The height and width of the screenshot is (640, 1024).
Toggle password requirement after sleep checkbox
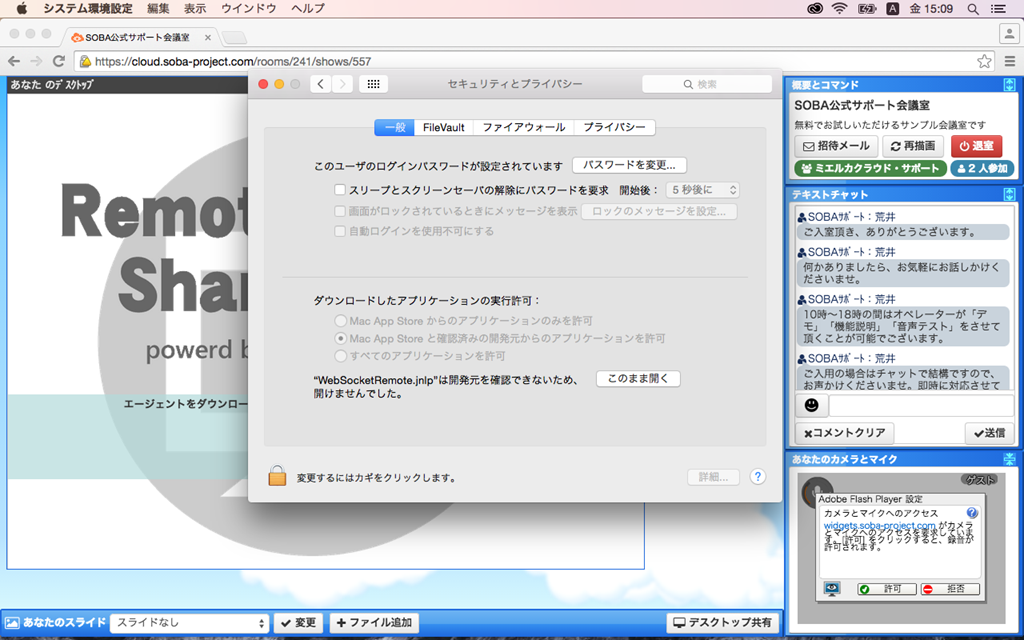pyautogui.click(x=340, y=189)
